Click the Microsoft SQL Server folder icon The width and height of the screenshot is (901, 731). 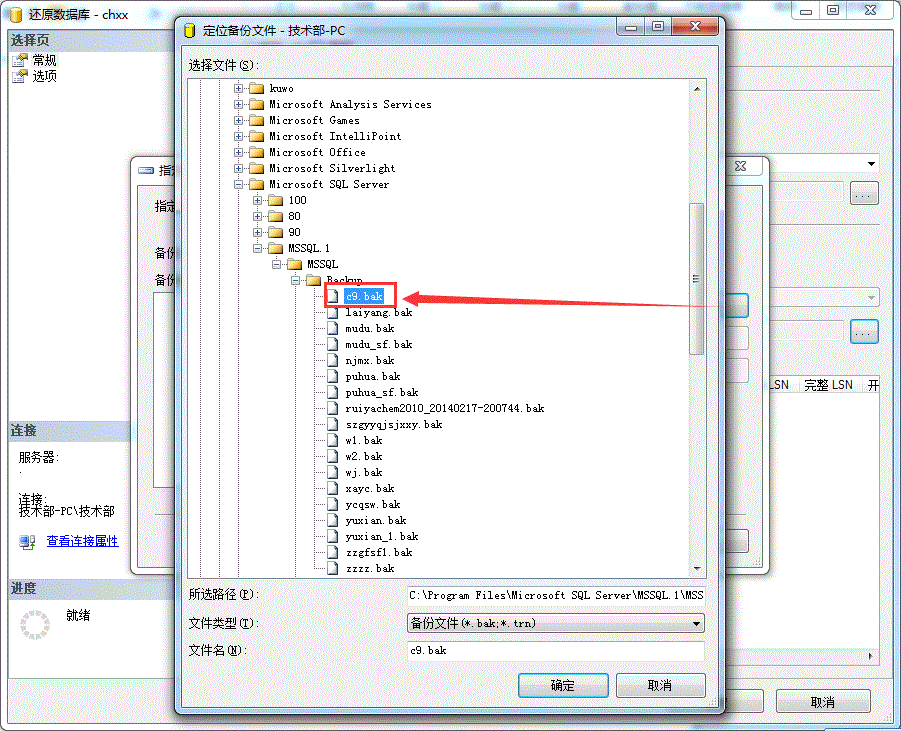coord(257,184)
